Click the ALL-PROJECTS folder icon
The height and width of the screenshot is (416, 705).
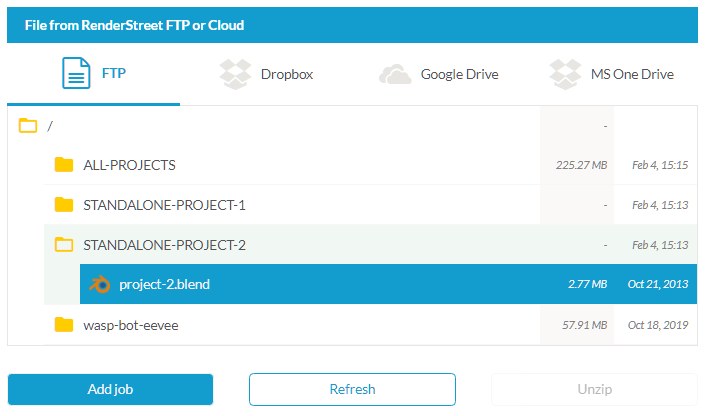pos(64,165)
